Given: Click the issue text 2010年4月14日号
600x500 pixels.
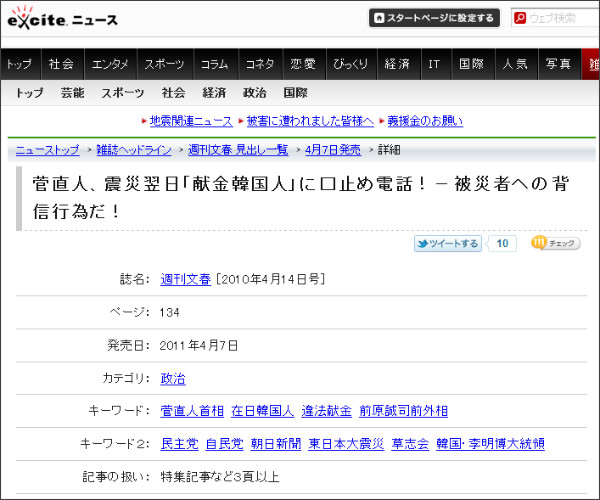Looking at the screenshot, I should click(270, 279).
